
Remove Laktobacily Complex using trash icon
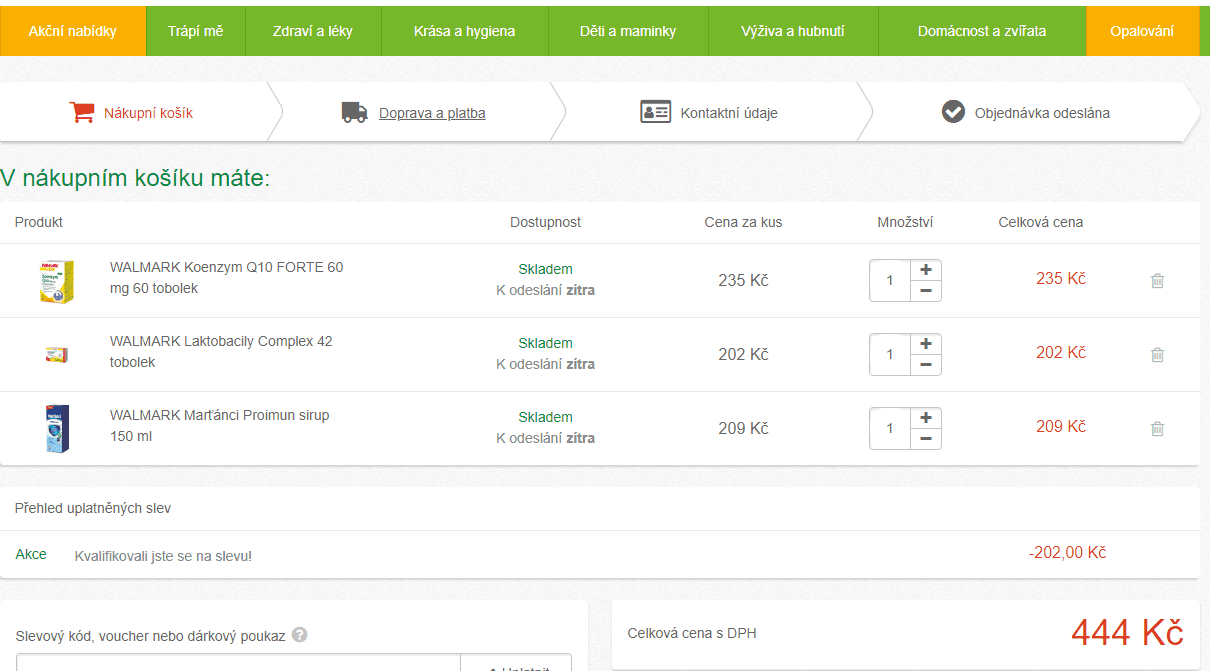[x=1157, y=355]
